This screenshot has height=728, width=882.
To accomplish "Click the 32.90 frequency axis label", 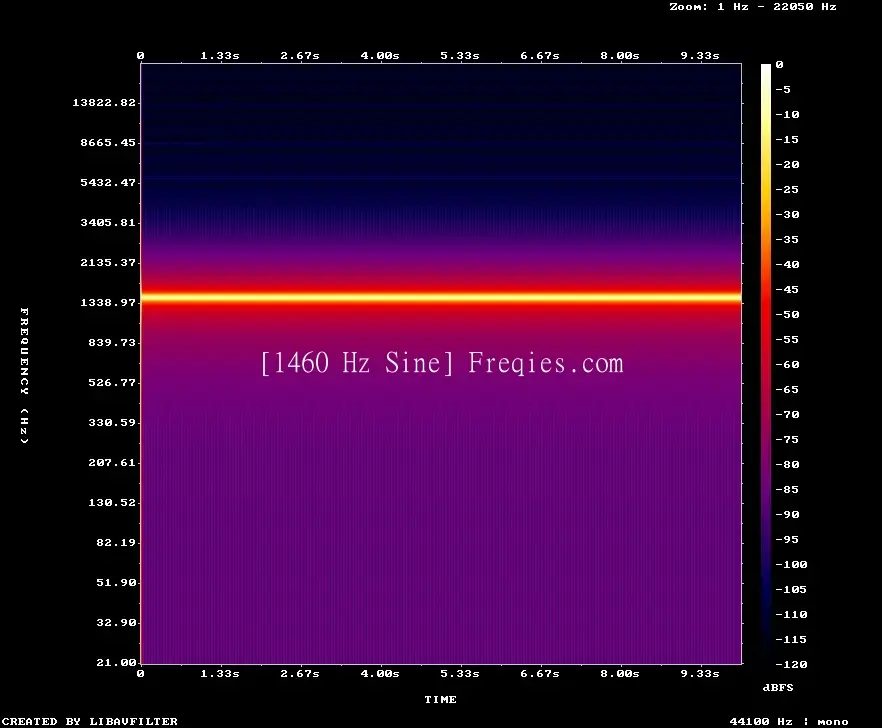I will pos(116,622).
